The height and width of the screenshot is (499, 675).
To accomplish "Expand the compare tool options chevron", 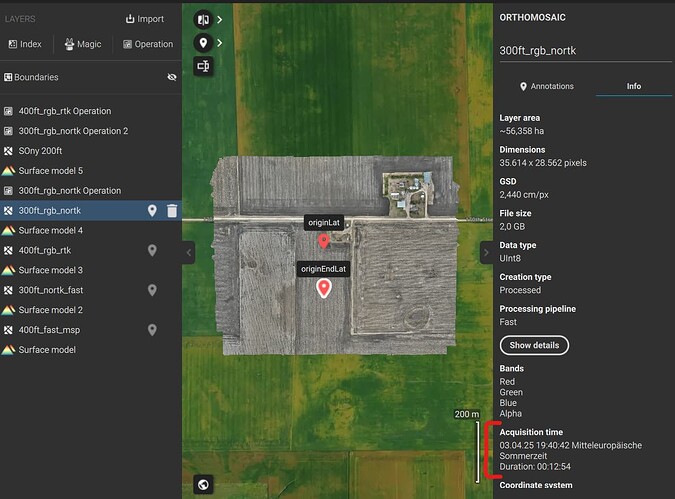I will (220, 19).
